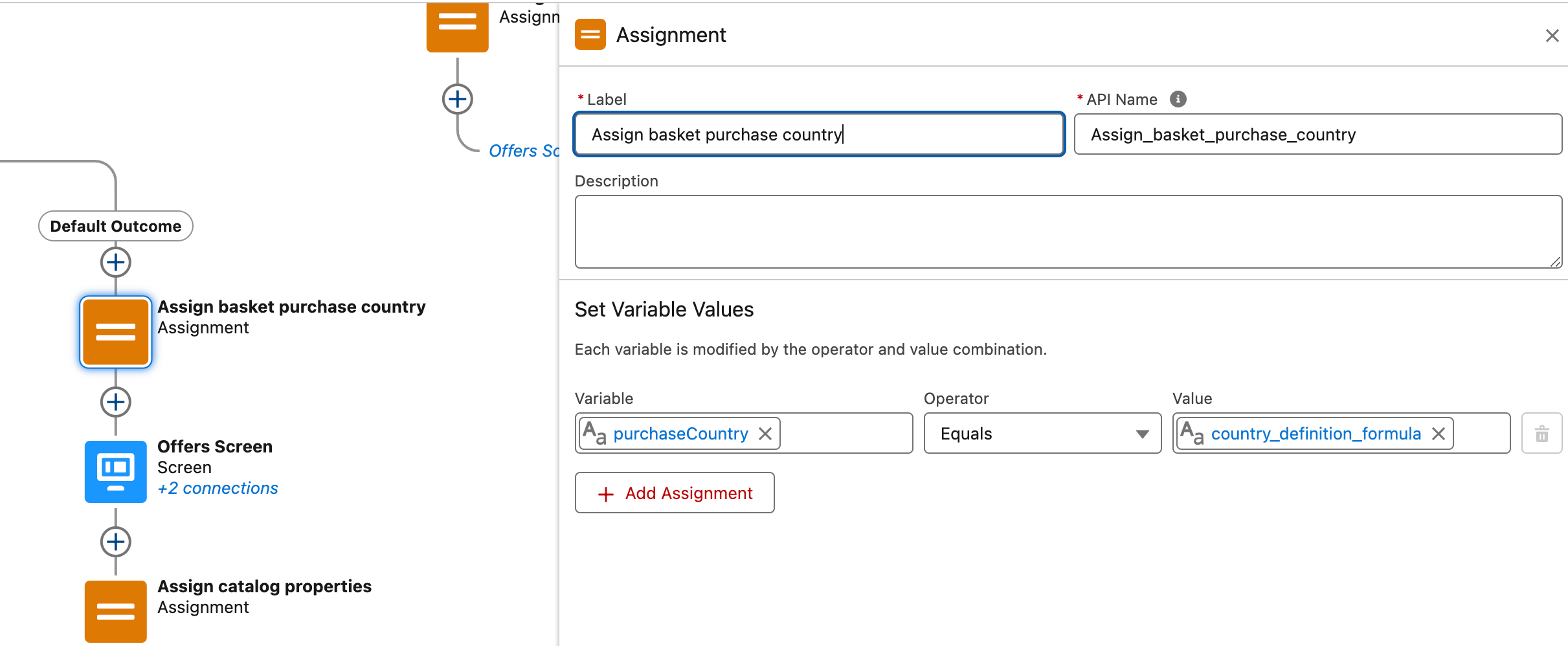Clear country_definition_formula from Value field
Image resolution: width=1568 pixels, height=646 pixels.
click(x=1439, y=434)
